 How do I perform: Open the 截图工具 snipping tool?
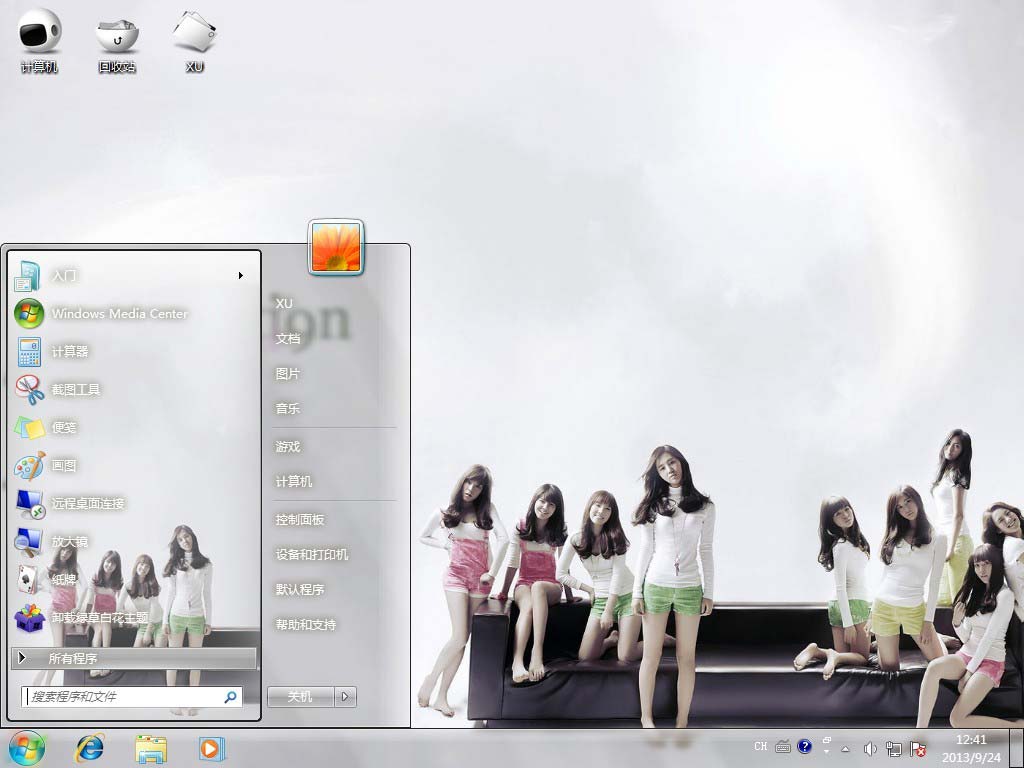(x=76, y=390)
